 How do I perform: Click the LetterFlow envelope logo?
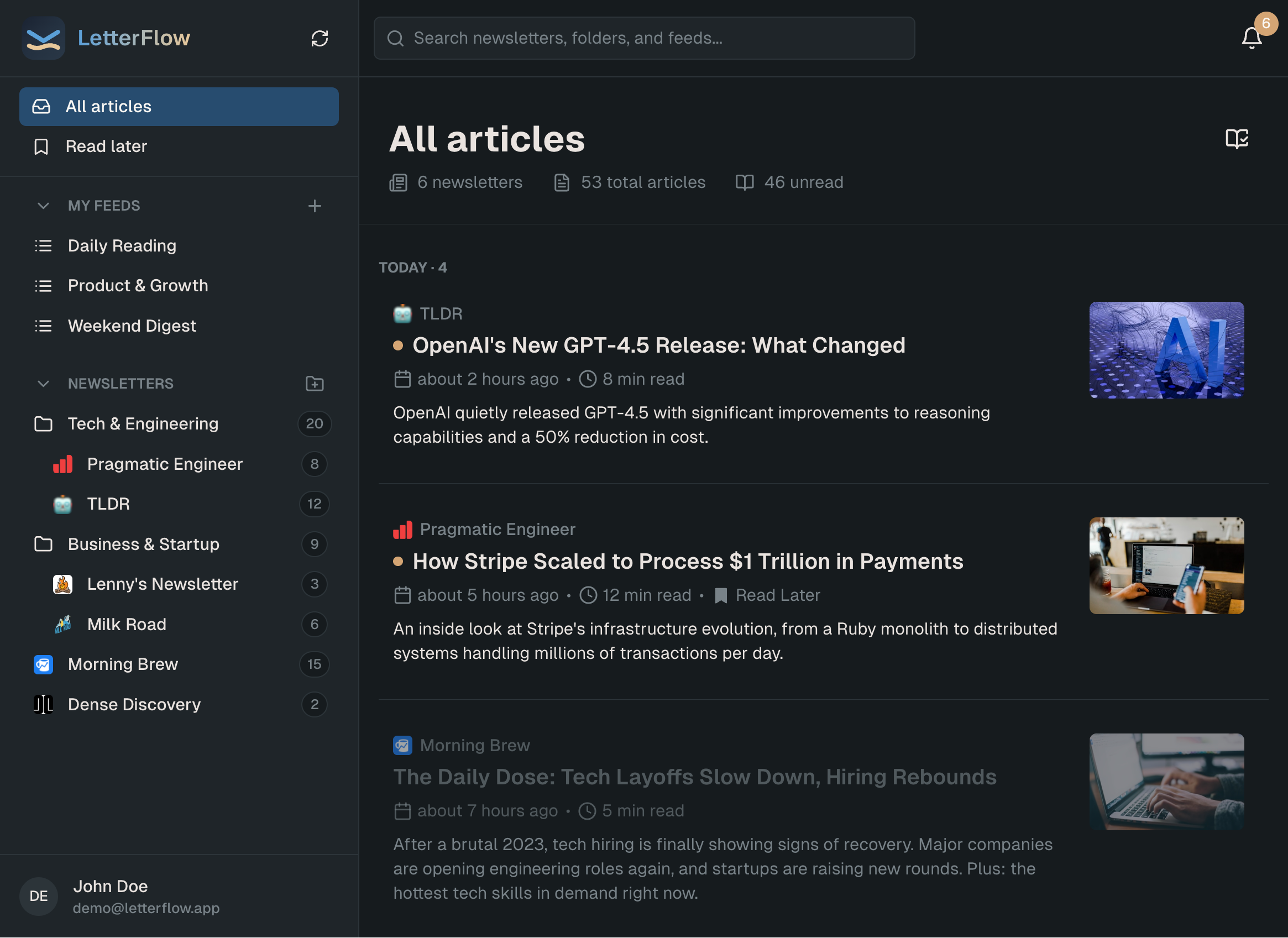[43, 38]
